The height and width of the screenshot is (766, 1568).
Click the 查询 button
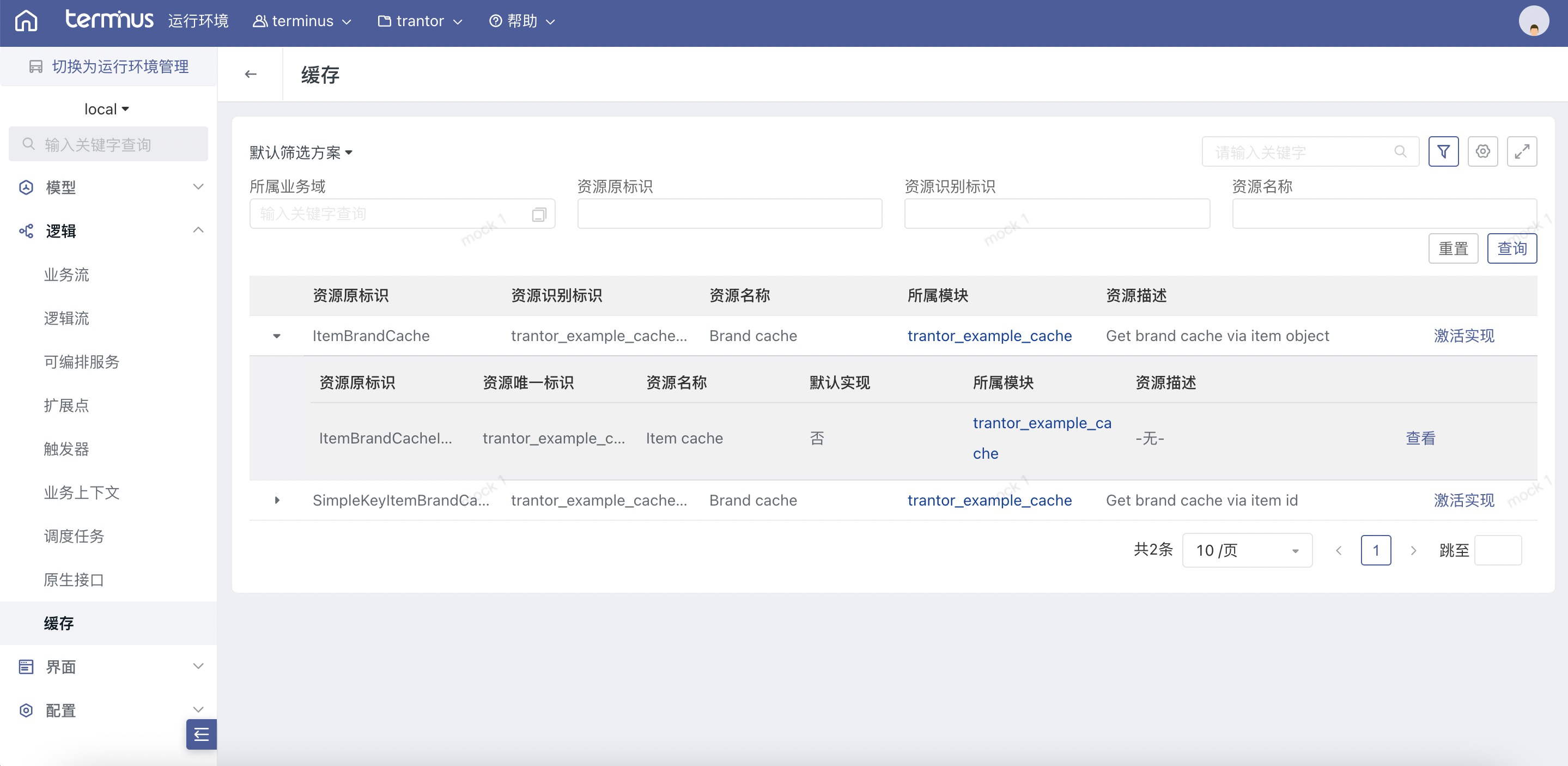point(1511,248)
